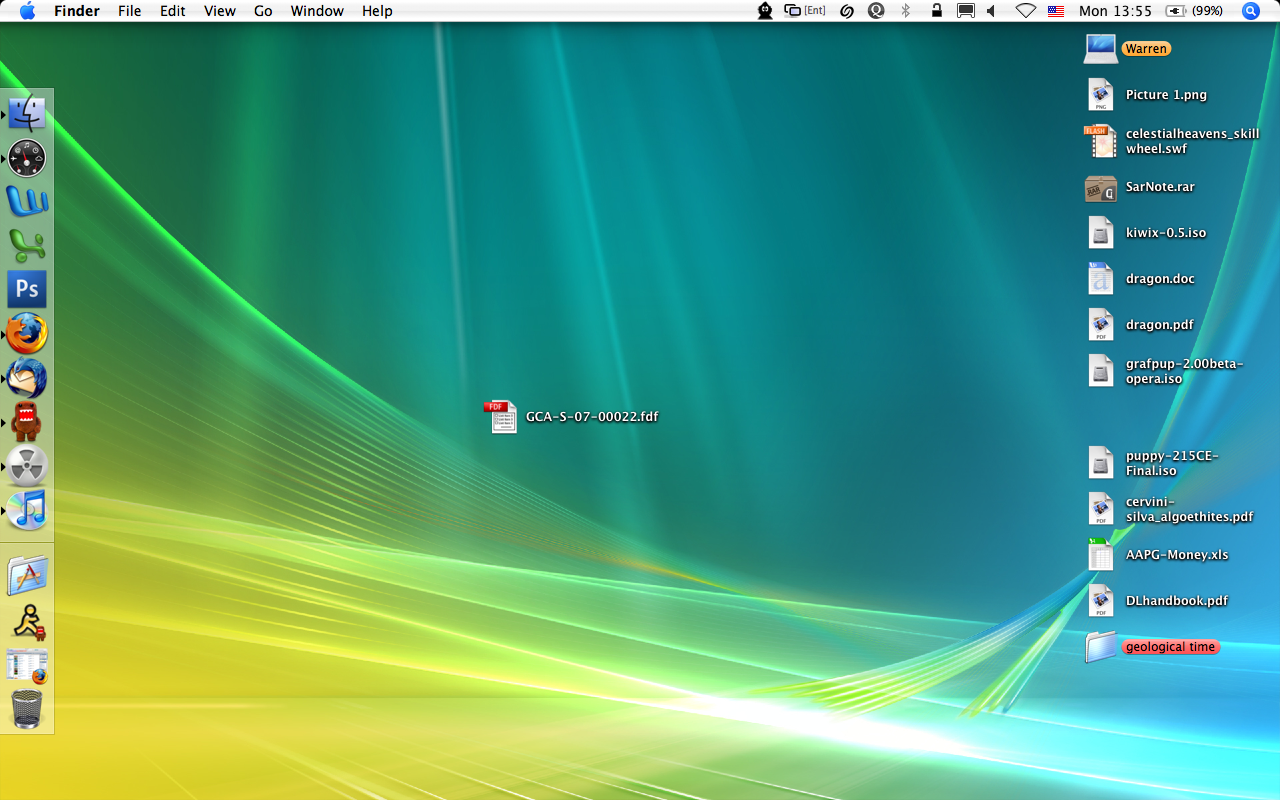The height and width of the screenshot is (800, 1280).
Task: Open Microsoft Word in the dock
Action: [27, 201]
